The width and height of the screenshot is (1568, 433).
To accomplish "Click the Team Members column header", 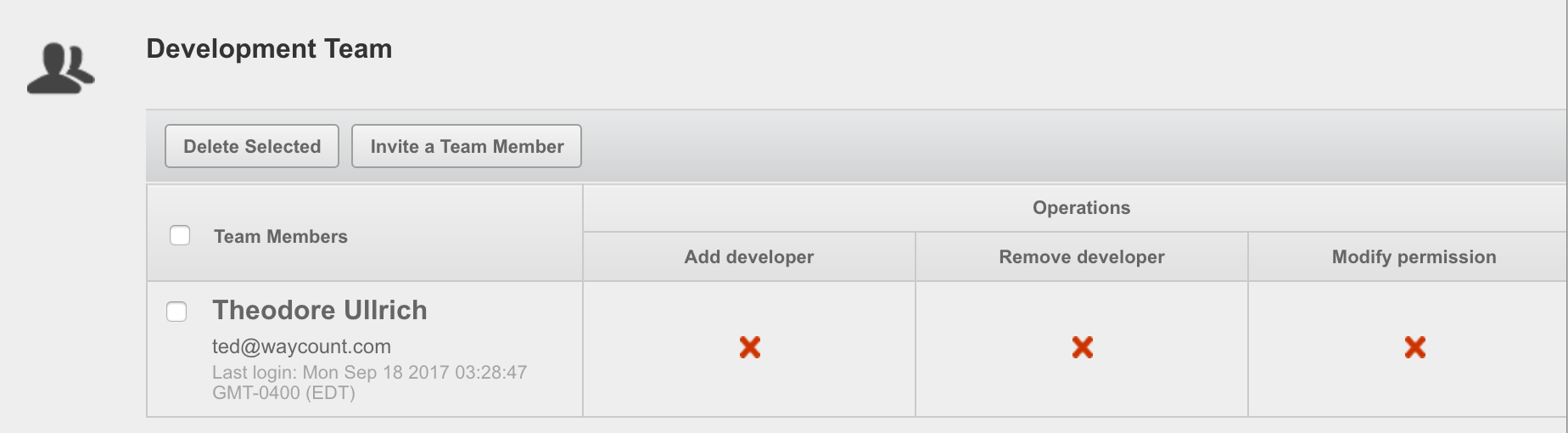I will pyautogui.click(x=281, y=237).
